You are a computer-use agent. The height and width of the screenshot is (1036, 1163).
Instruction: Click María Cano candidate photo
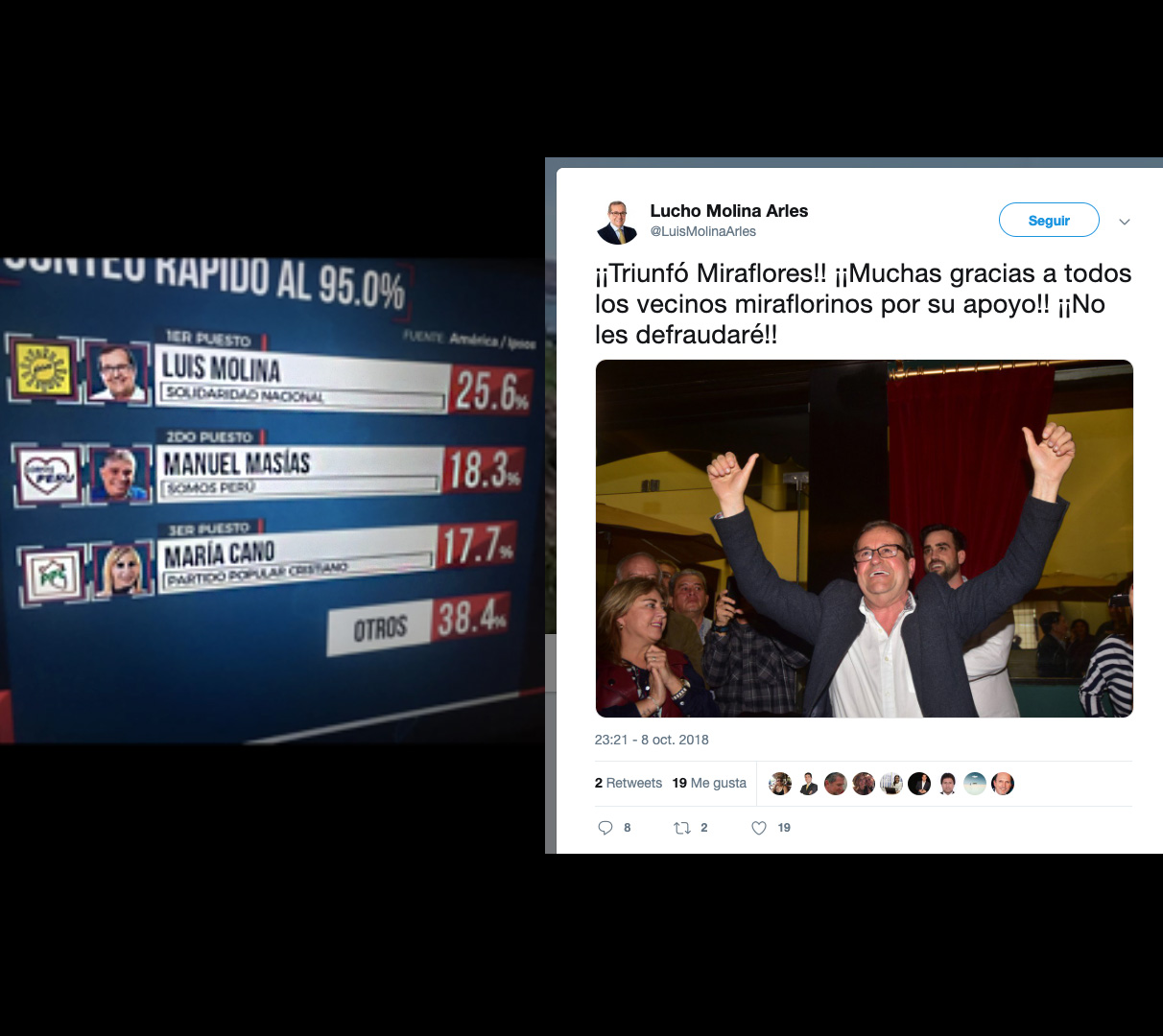tap(123, 569)
